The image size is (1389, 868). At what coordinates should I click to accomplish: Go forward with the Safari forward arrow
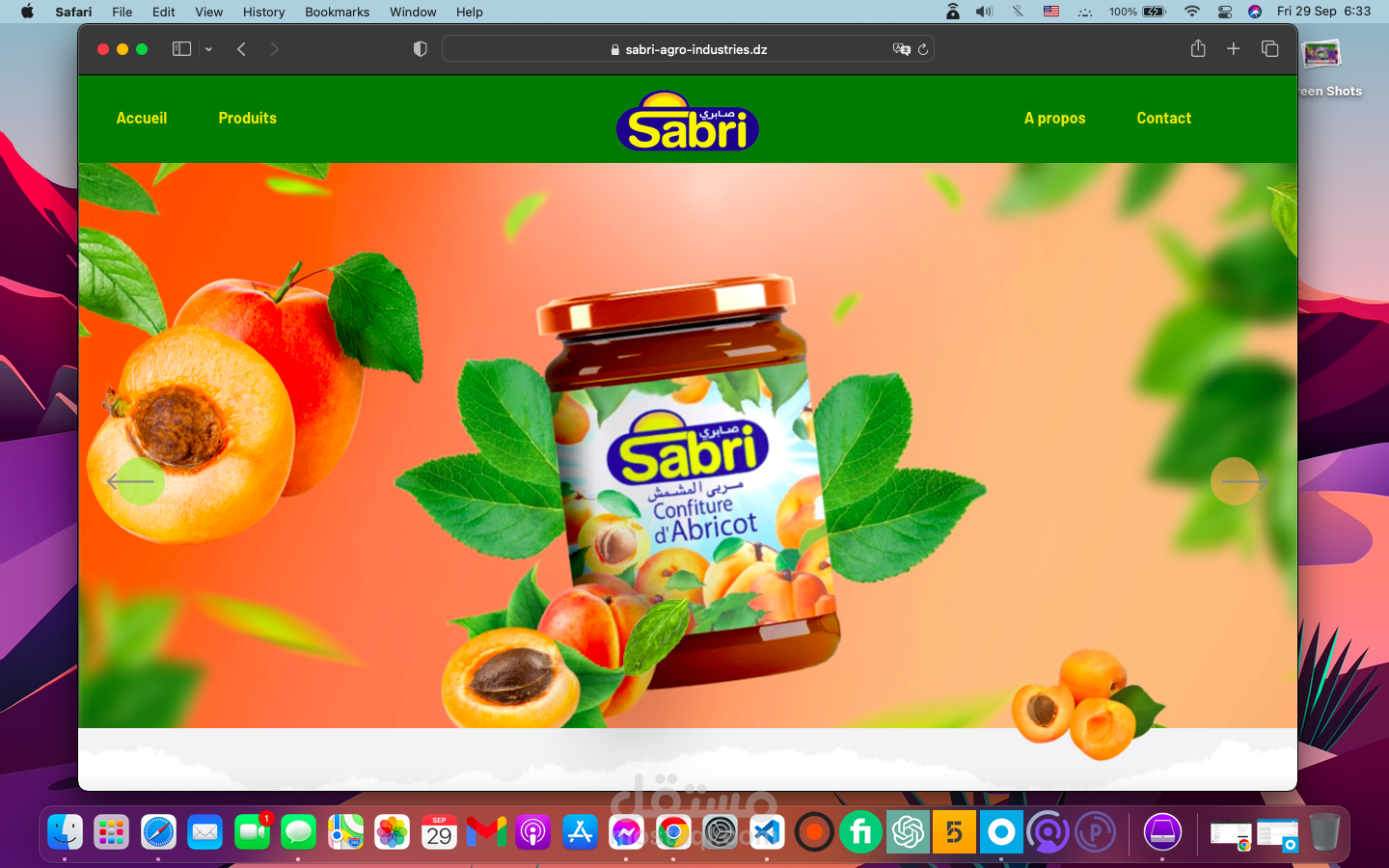[x=275, y=49]
